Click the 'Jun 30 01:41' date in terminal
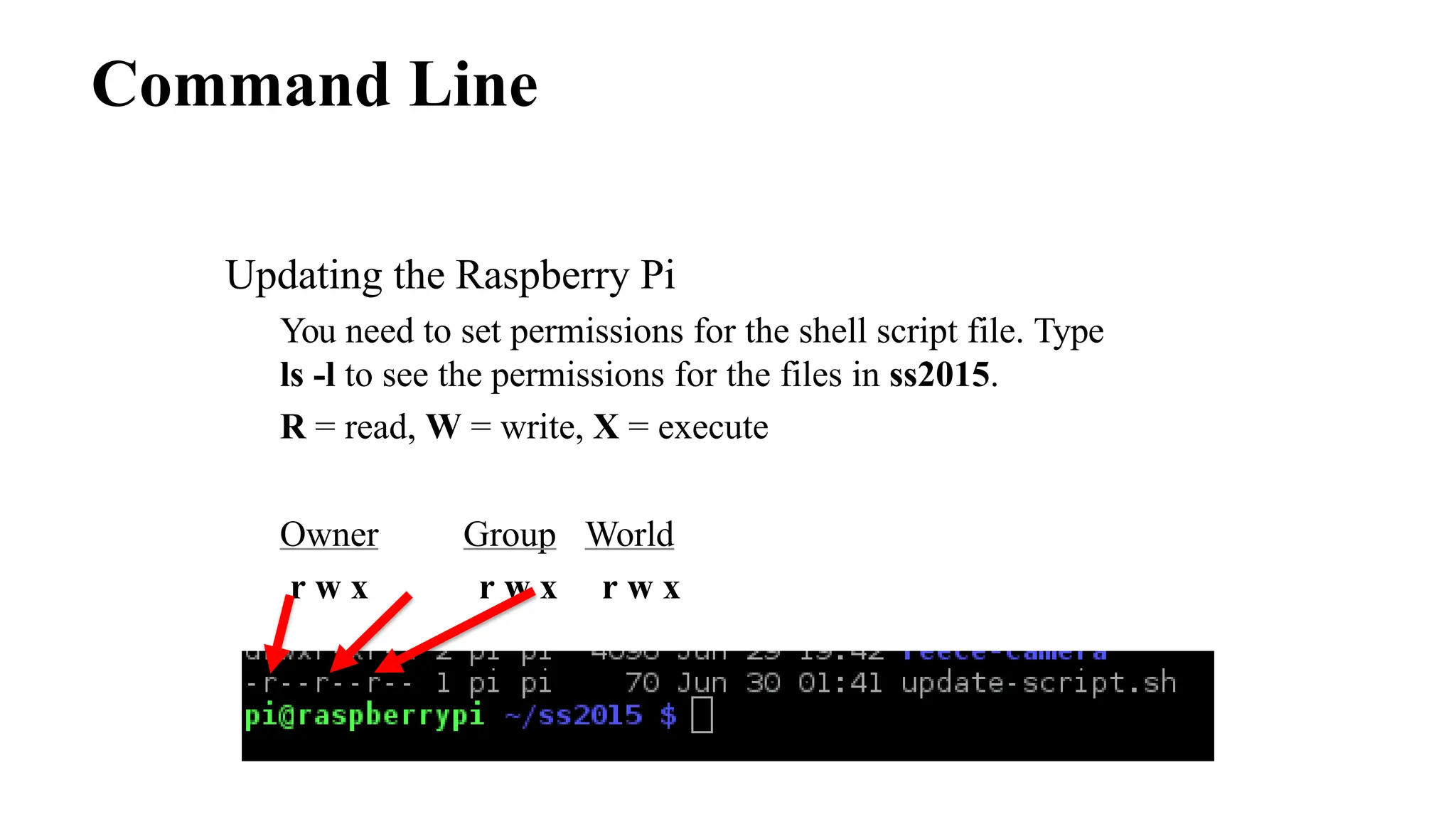 click(x=780, y=683)
